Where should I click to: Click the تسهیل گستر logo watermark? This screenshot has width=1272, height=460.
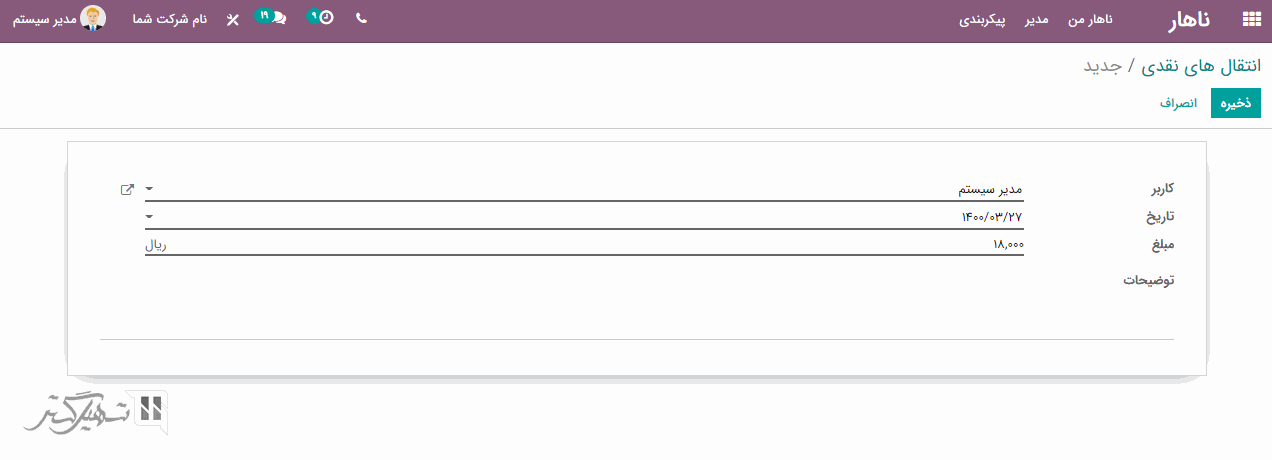pos(97,412)
